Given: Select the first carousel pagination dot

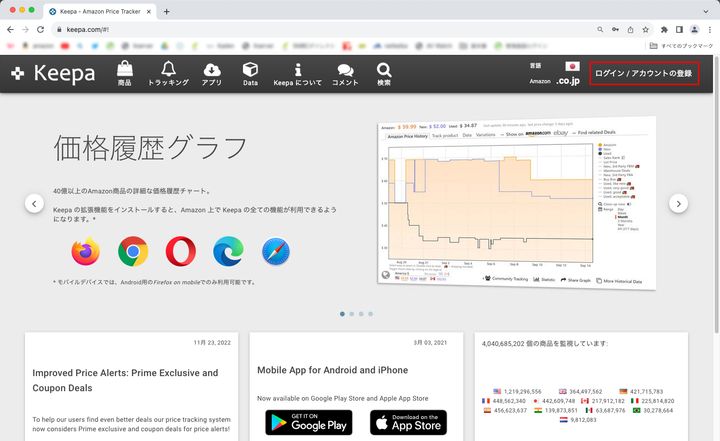Looking at the screenshot, I should [342, 314].
